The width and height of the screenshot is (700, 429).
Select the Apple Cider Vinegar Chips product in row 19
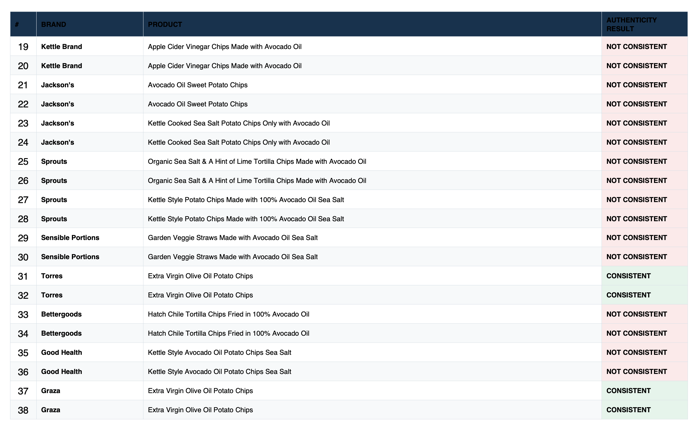pos(225,47)
